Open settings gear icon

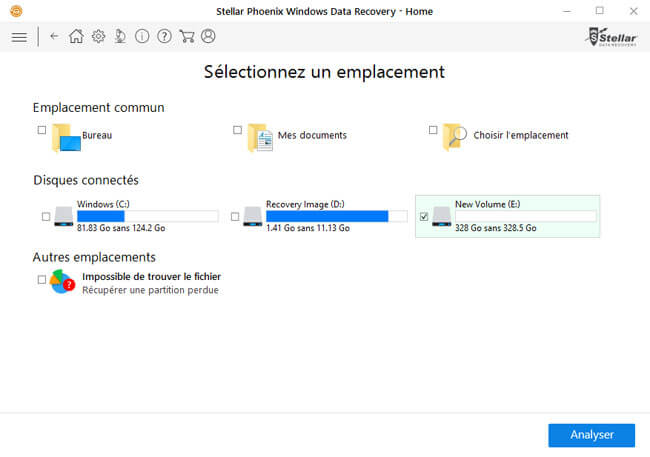coord(98,36)
